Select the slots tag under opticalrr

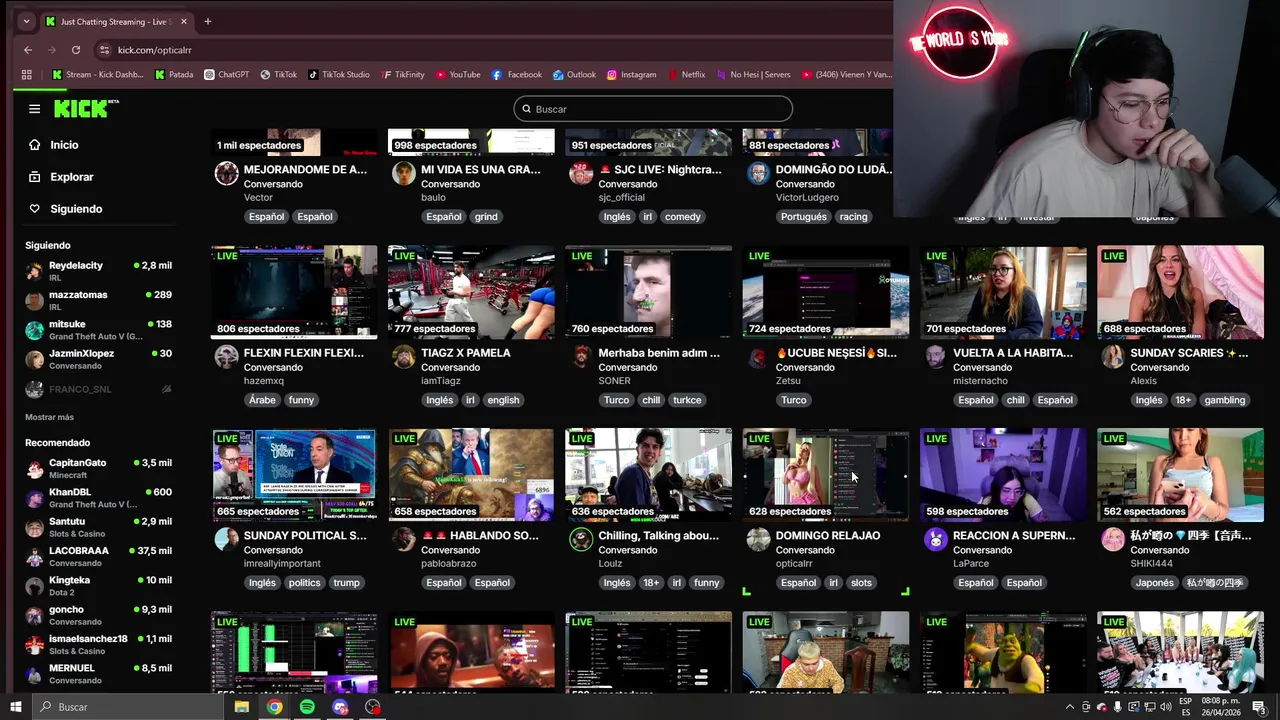coord(861,583)
